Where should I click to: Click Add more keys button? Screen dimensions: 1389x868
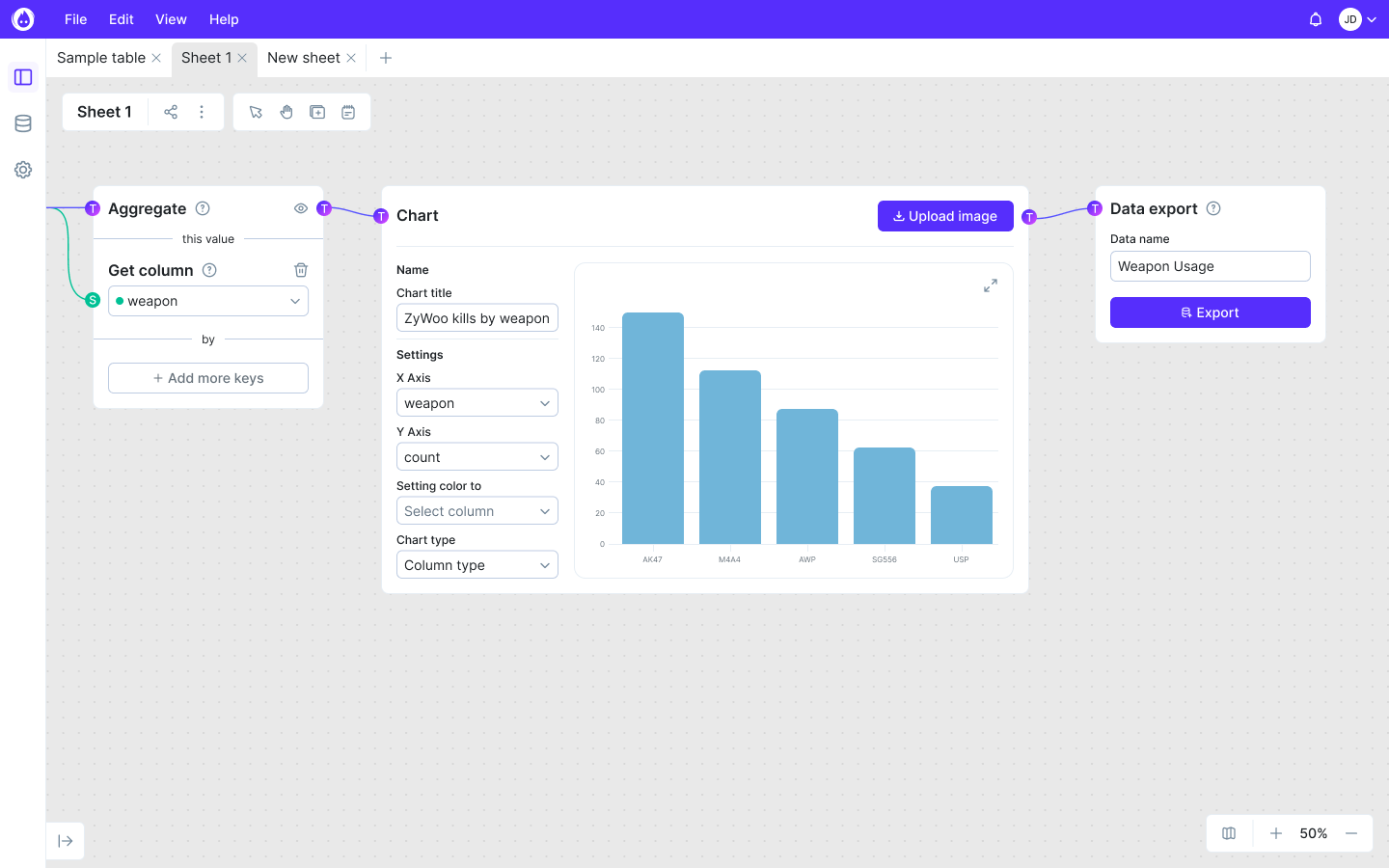pyautogui.click(x=208, y=378)
